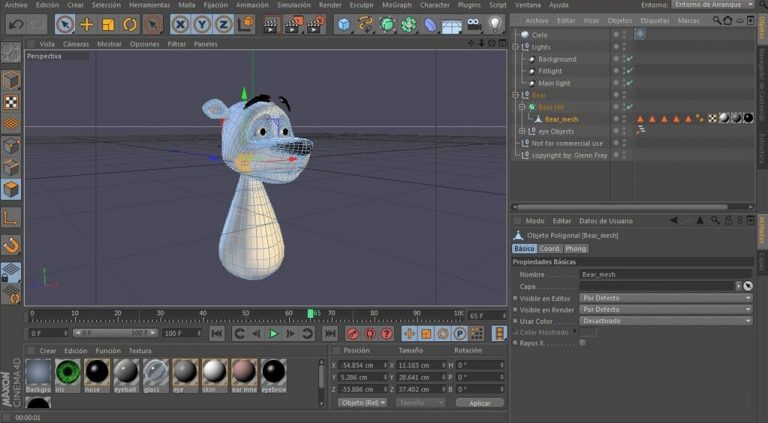Add a cube primitive object
Image resolution: width=768 pixels, height=423 pixels.
pos(344,24)
